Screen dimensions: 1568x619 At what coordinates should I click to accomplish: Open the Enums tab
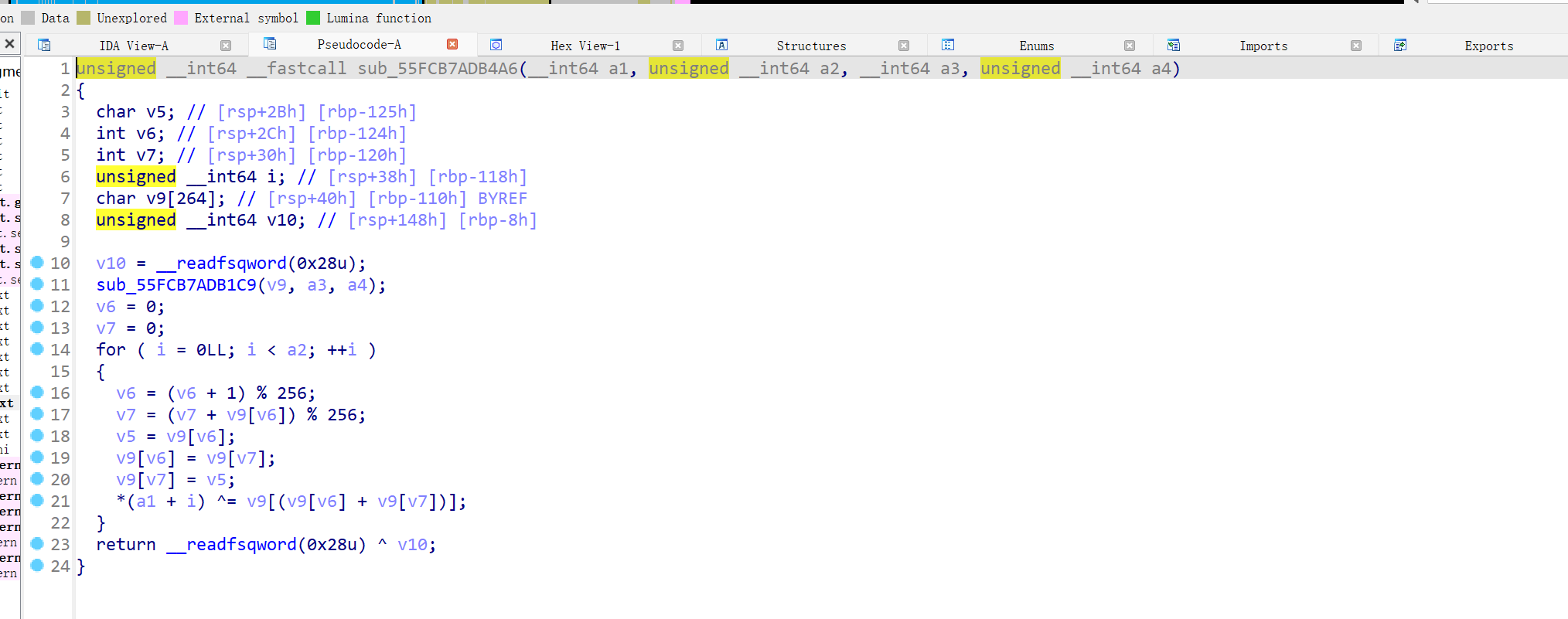(x=1036, y=46)
